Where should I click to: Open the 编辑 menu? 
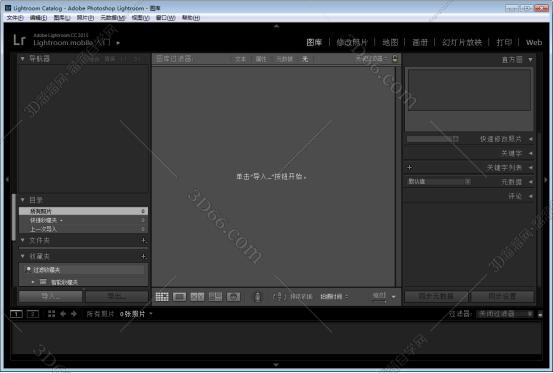tap(38, 18)
